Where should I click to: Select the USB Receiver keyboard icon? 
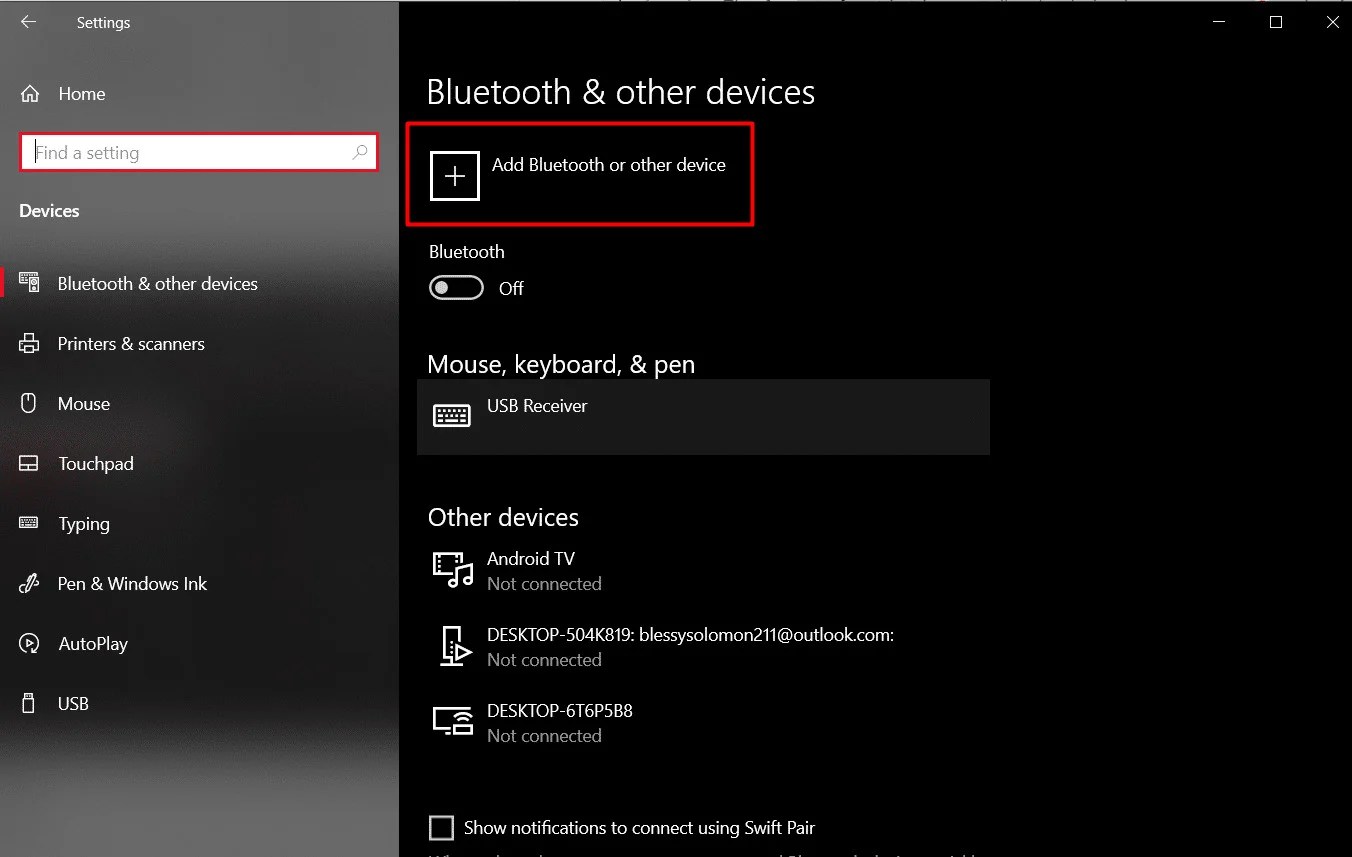(x=452, y=414)
